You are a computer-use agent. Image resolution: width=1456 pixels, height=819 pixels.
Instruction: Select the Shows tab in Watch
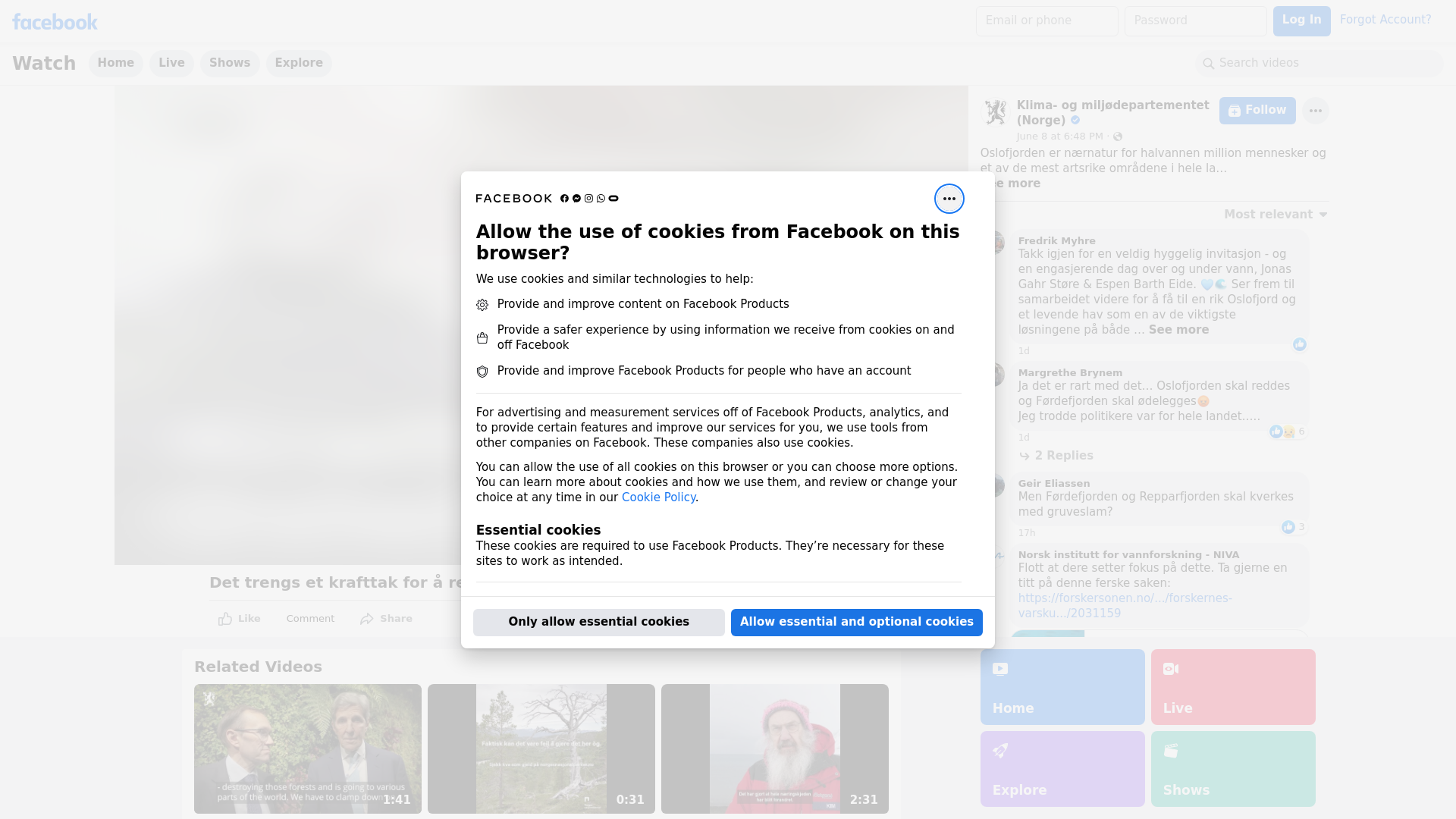tap(230, 64)
